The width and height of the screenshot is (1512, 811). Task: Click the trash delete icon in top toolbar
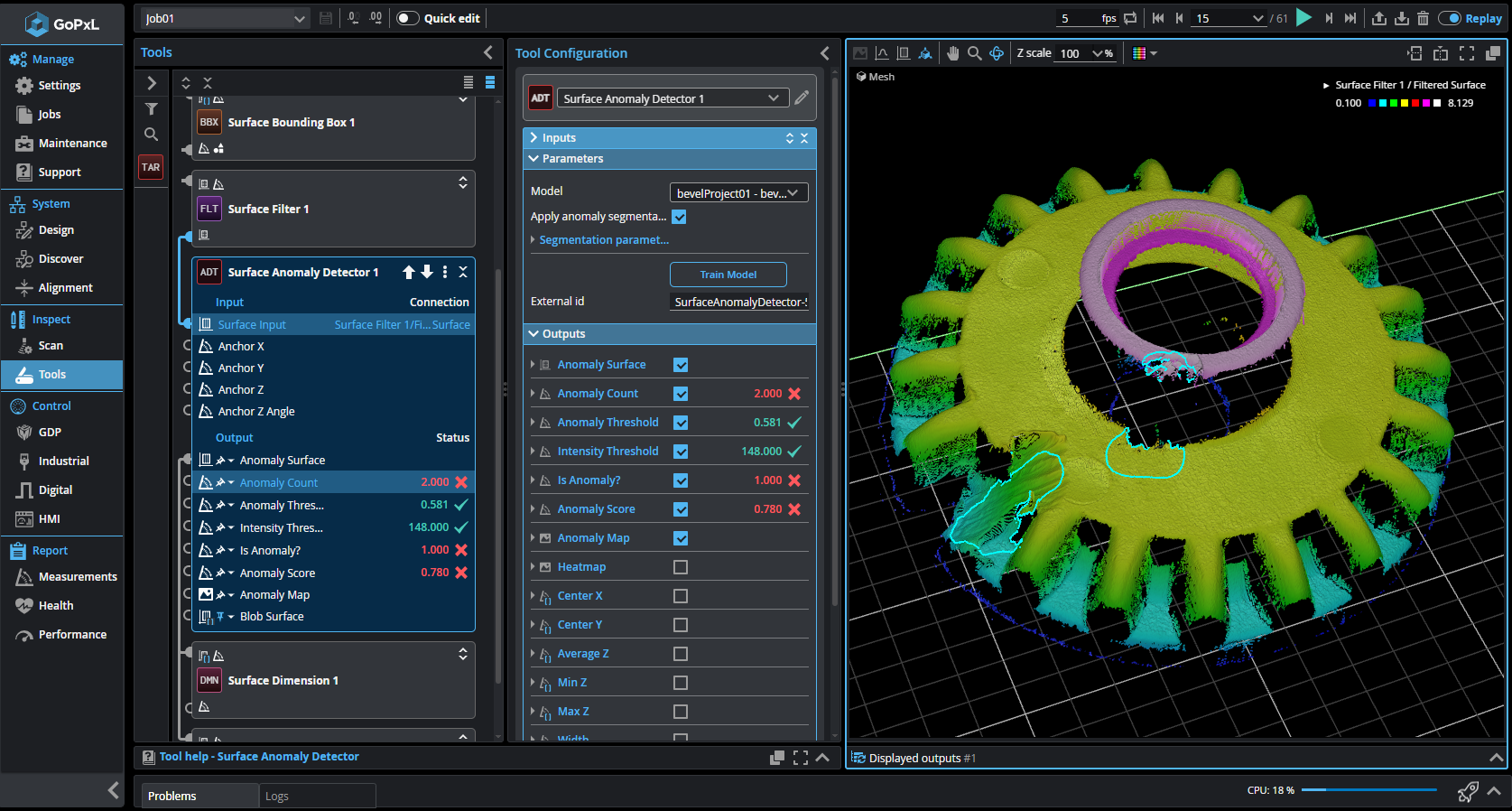tap(1423, 18)
